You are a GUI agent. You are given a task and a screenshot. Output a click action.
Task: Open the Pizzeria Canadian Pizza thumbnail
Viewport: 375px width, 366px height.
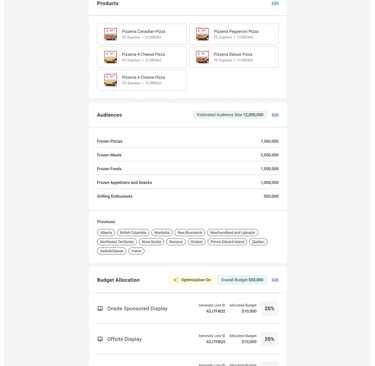(x=110, y=34)
